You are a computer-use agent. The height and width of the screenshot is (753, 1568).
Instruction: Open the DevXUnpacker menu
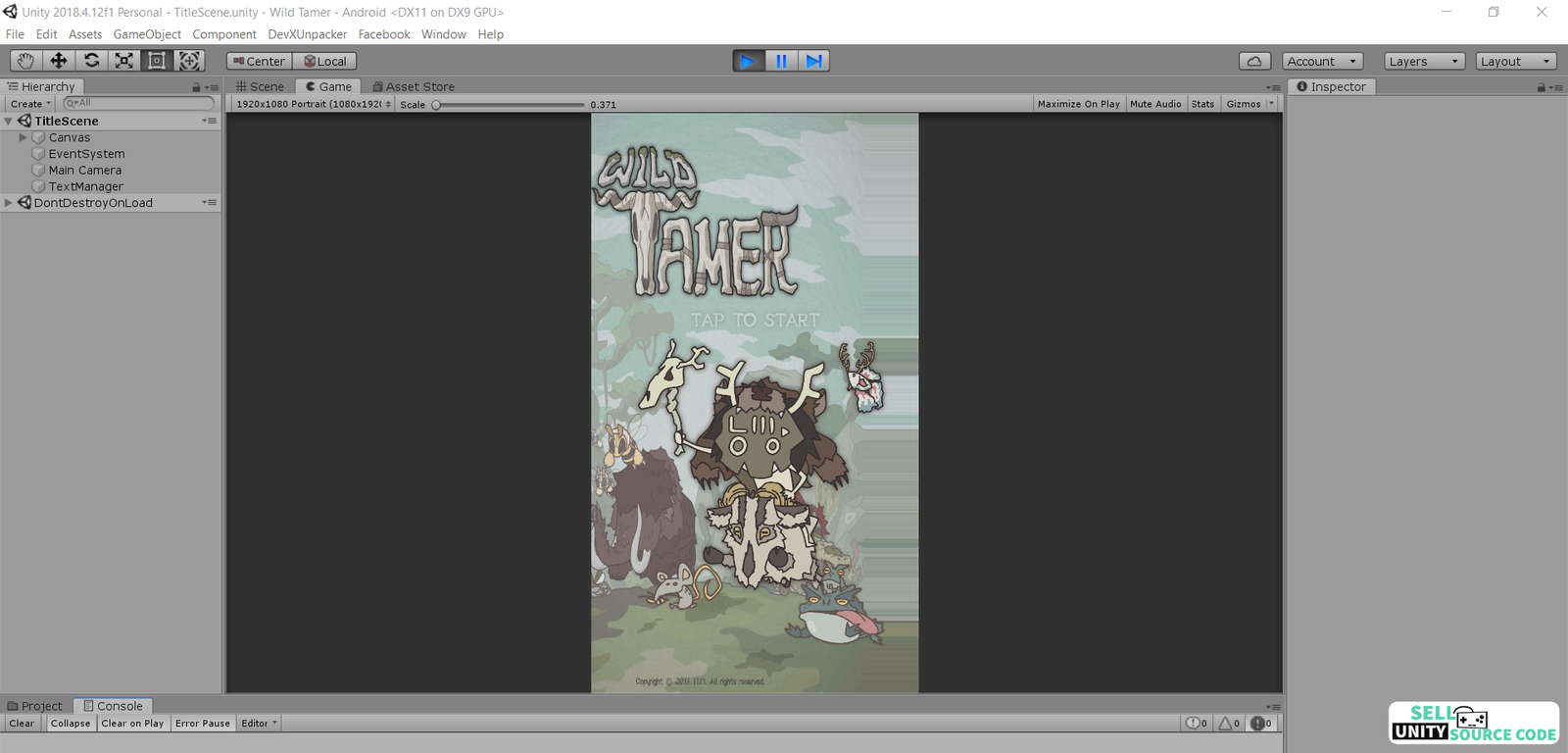[308, 34]
